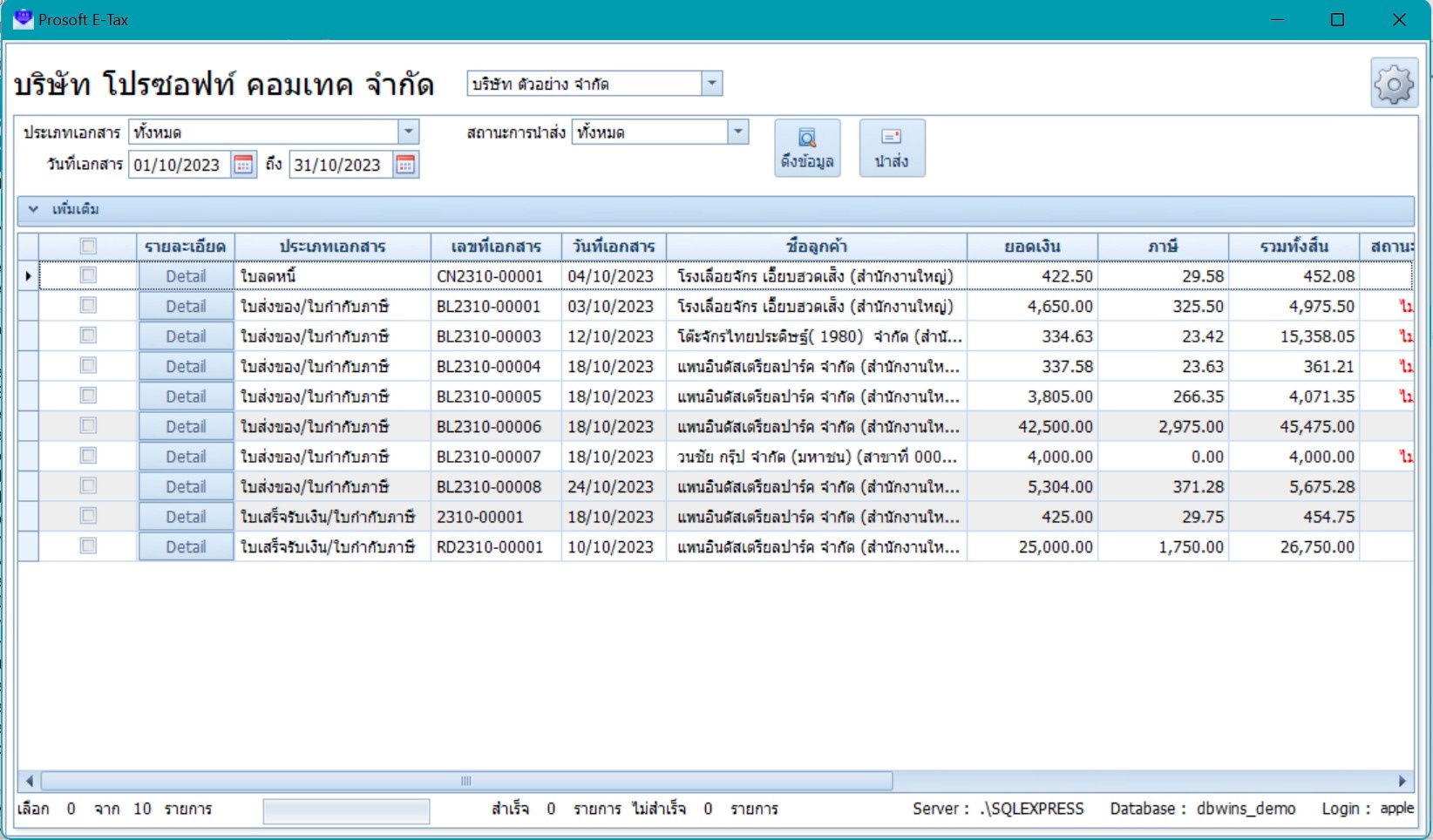Click Detail button for RD2310-00001
Image resolution: width=1433 pixels, height=840 pixels.
tap(186, 546)
